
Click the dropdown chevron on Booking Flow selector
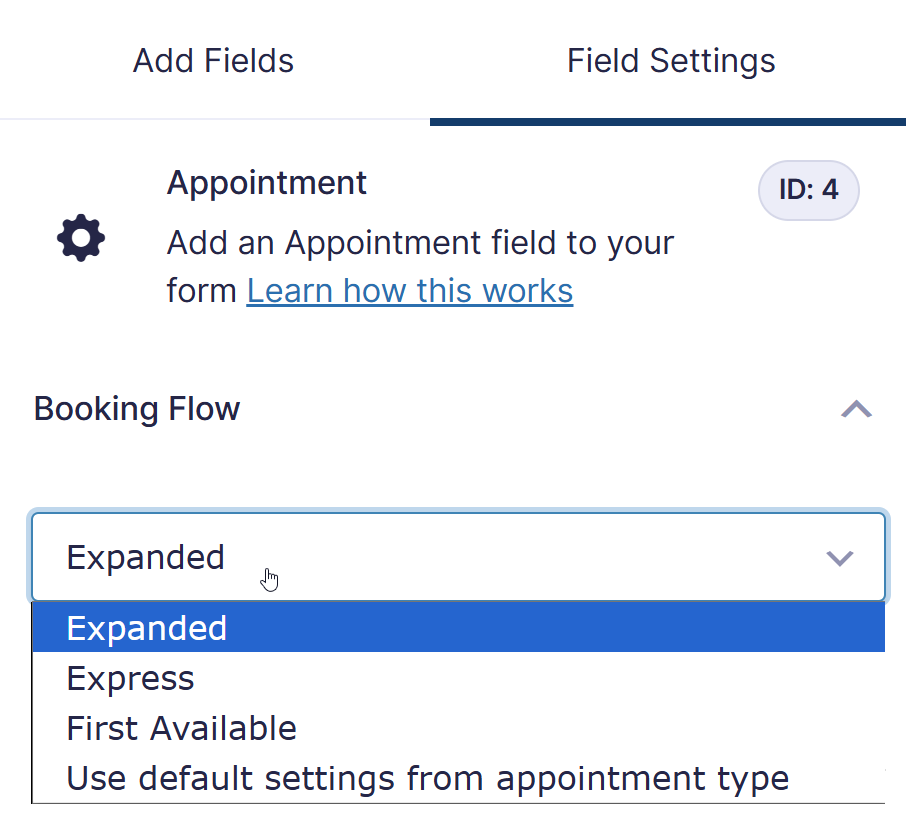pos(839,557)
